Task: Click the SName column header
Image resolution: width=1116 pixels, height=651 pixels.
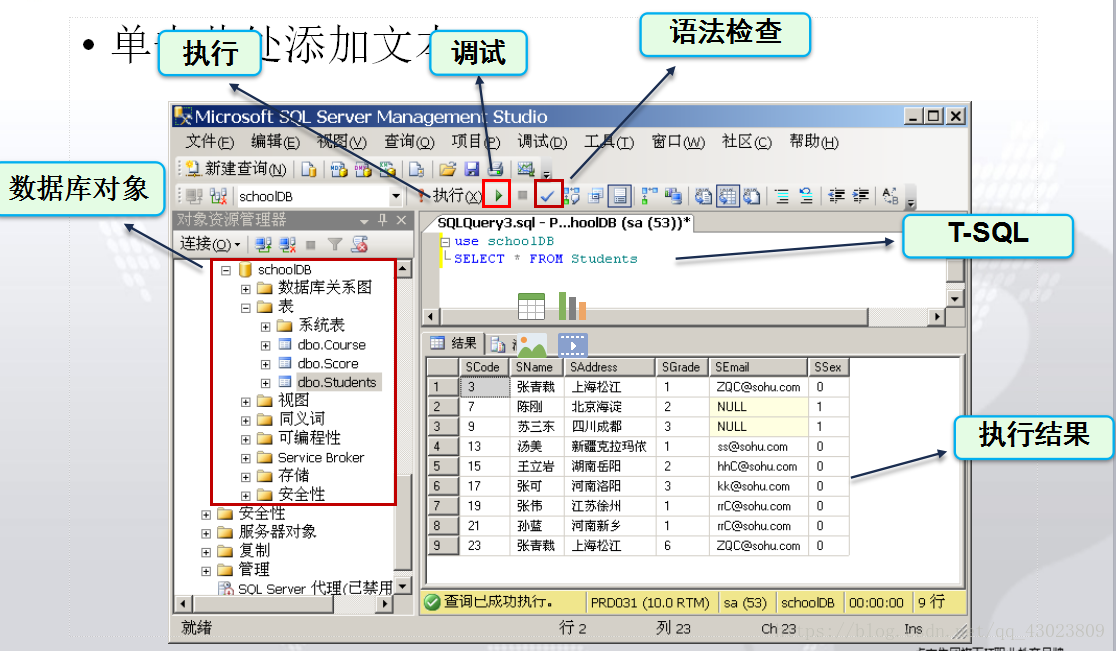Action: click(537, 367)
